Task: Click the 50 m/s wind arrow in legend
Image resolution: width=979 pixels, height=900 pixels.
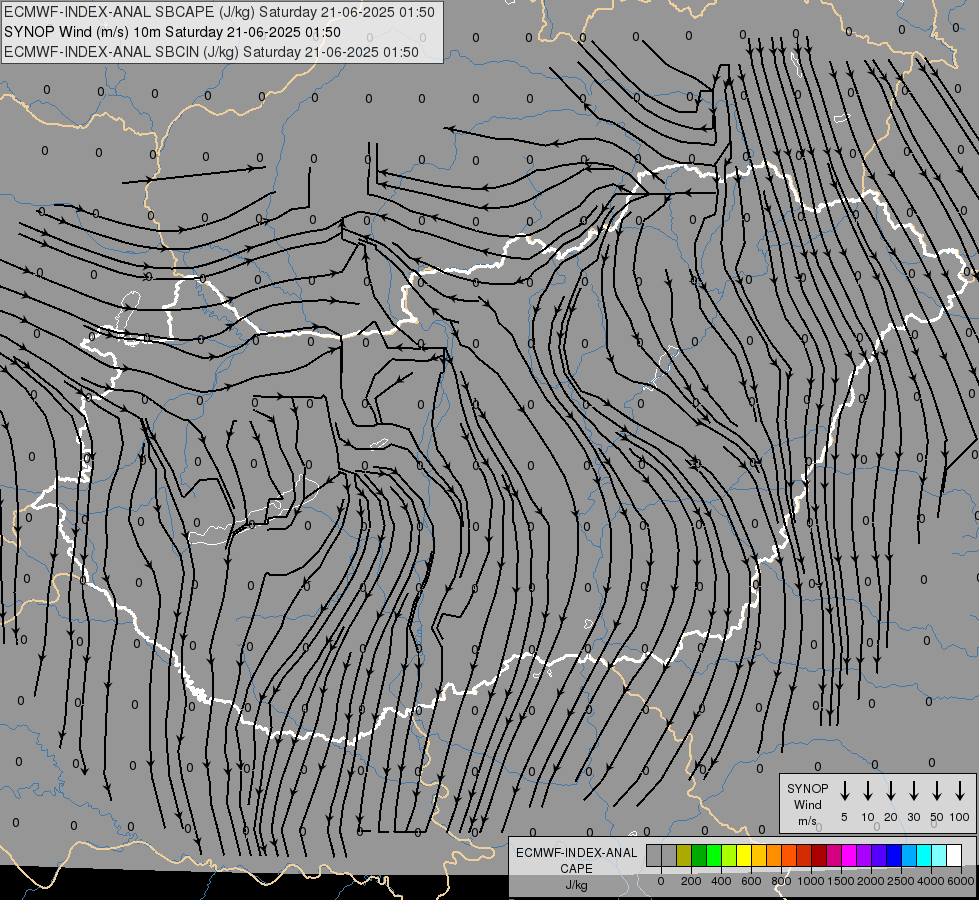Action: click(x=937, y=791)
